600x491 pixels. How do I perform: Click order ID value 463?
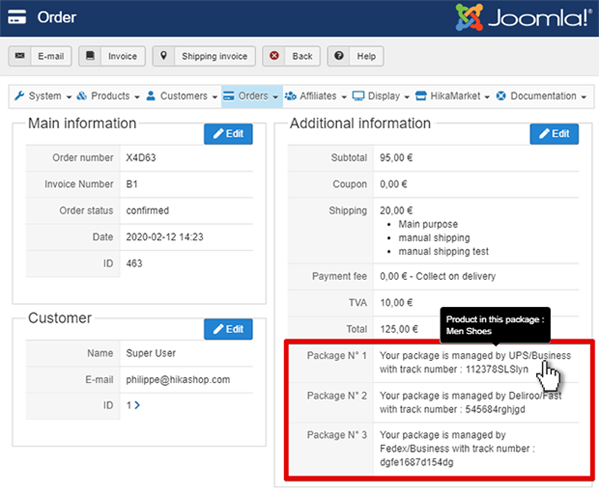pos(134,263)
